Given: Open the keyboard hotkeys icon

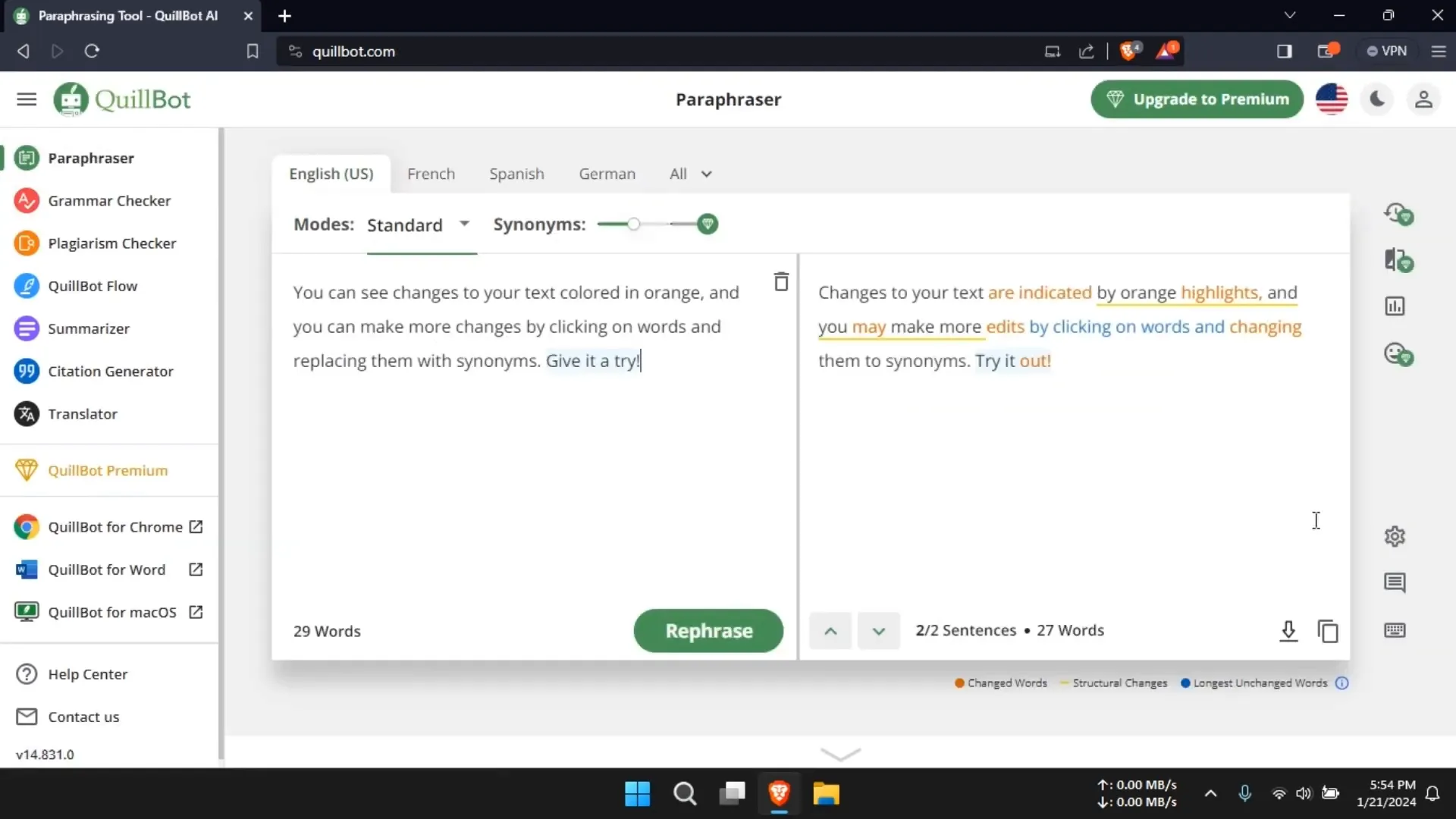Looking at the screenshot, I should 1395,630.
